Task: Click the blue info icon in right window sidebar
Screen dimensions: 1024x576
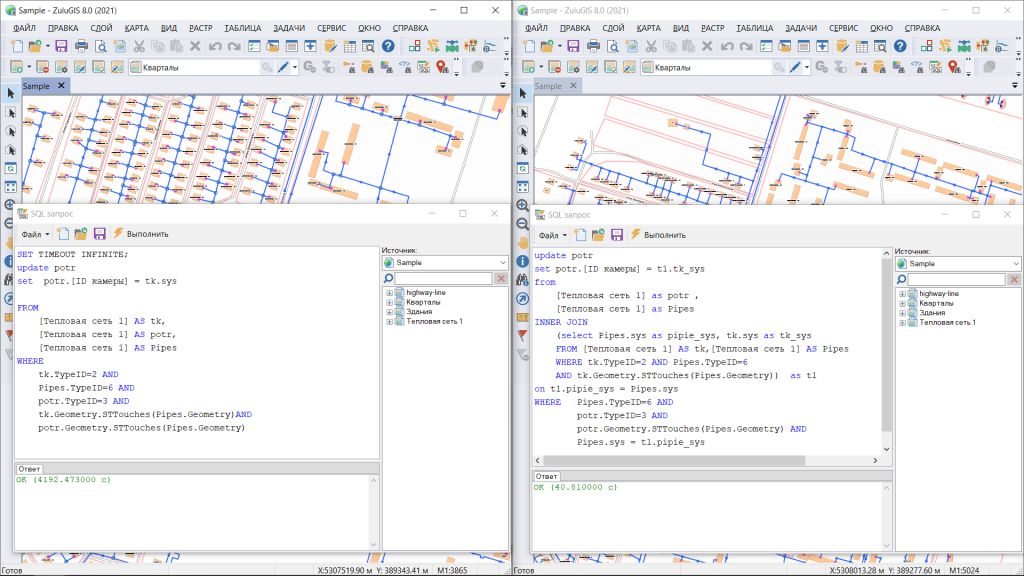Action: click(x=523, y=261)
